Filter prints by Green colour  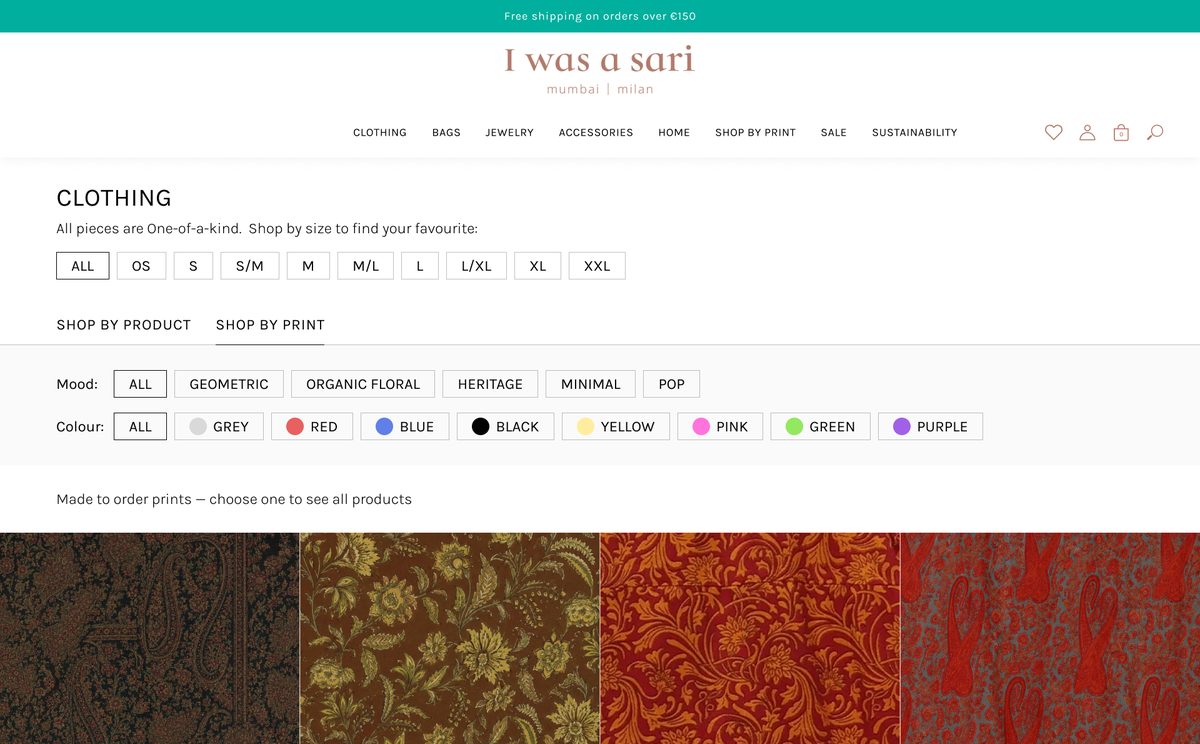click(x=820, y=426)
